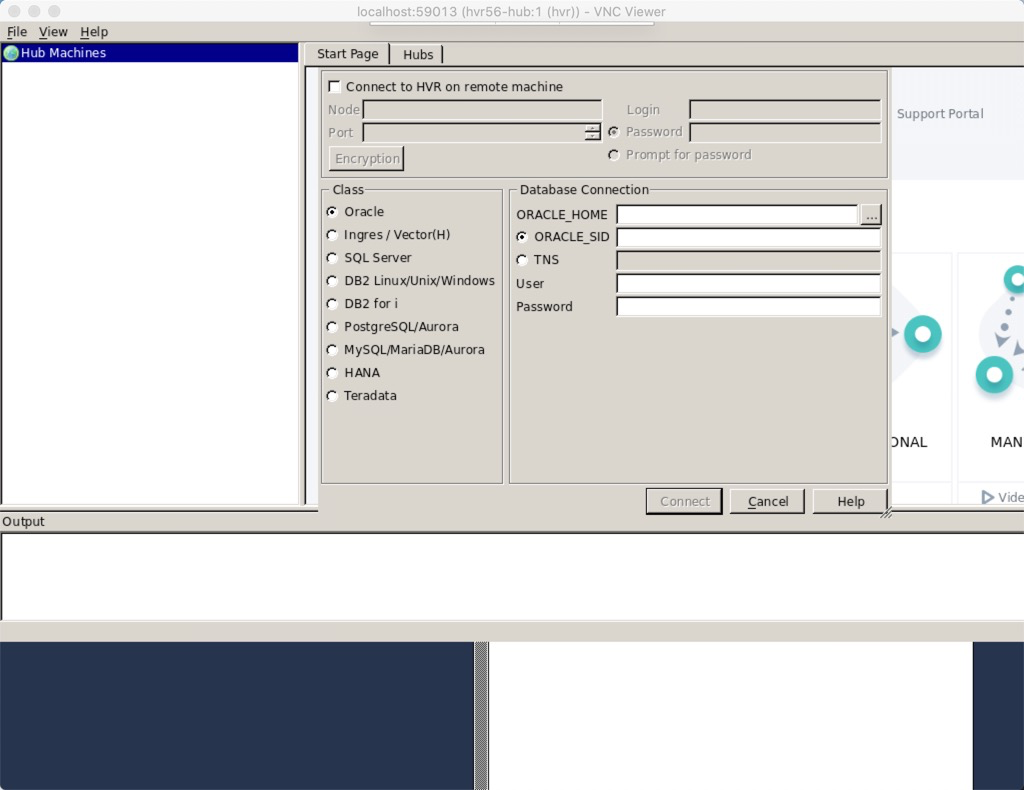Switch to the Start Page tab

coord(348,54)
